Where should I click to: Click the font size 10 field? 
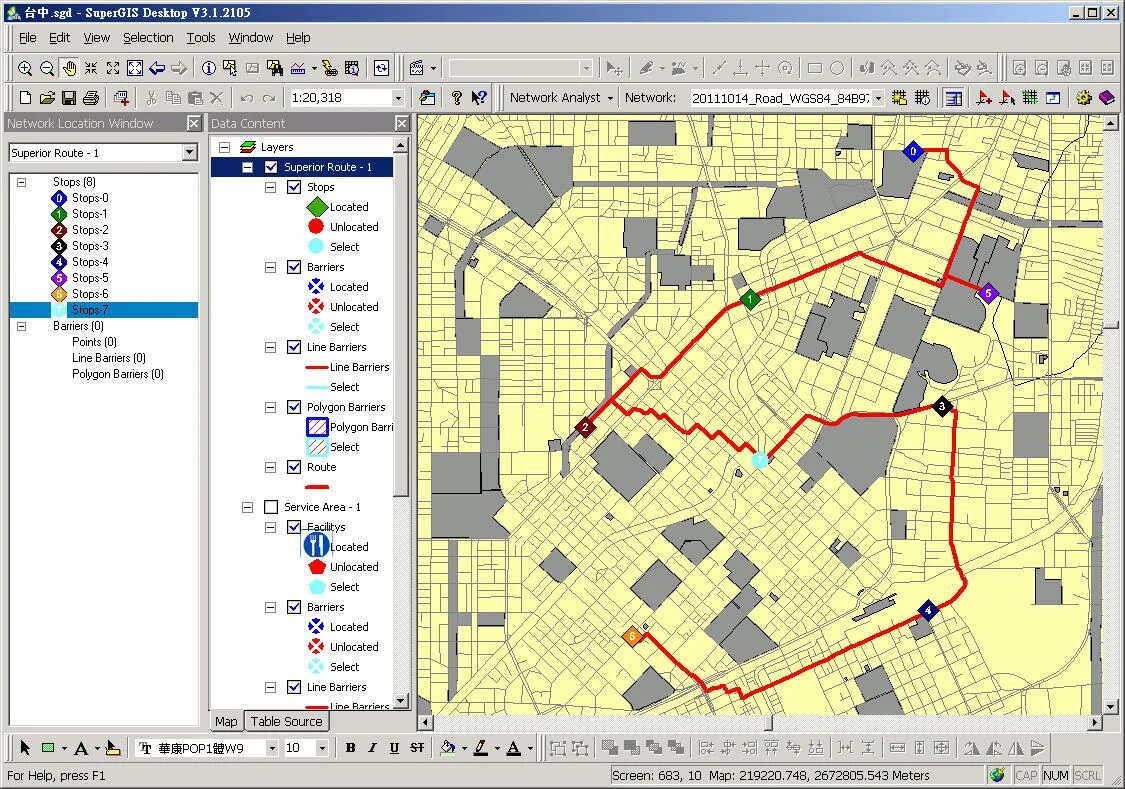point(298,748)
